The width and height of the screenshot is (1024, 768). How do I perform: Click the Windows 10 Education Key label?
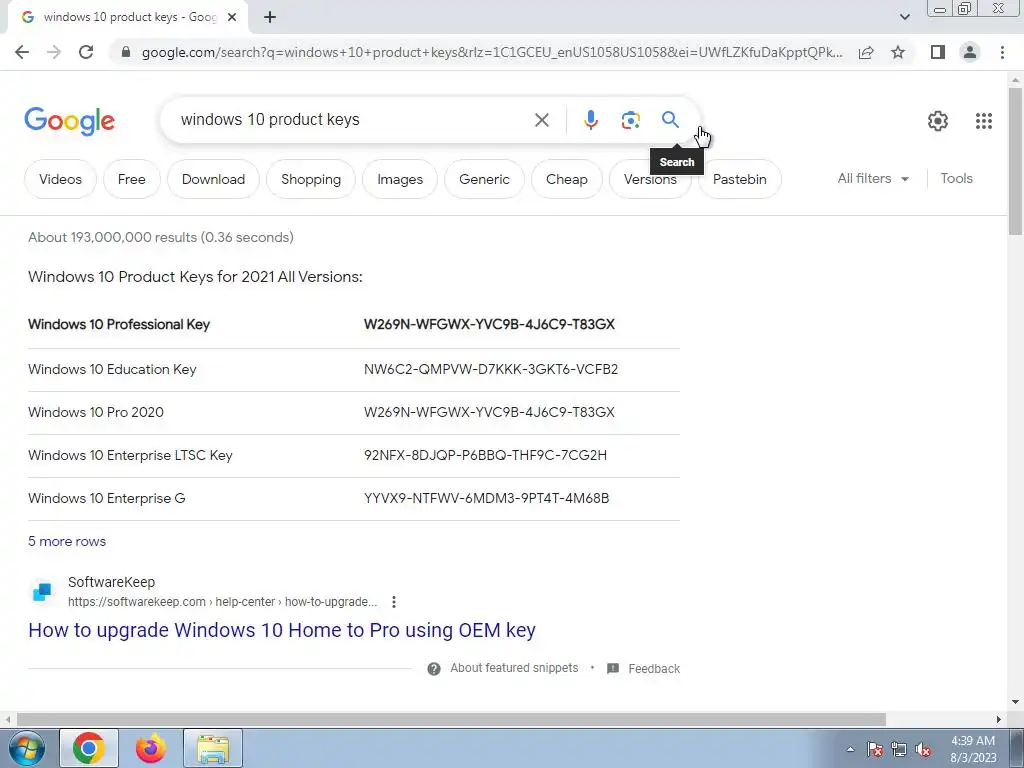pyautogui.click(x=112, y=370)
